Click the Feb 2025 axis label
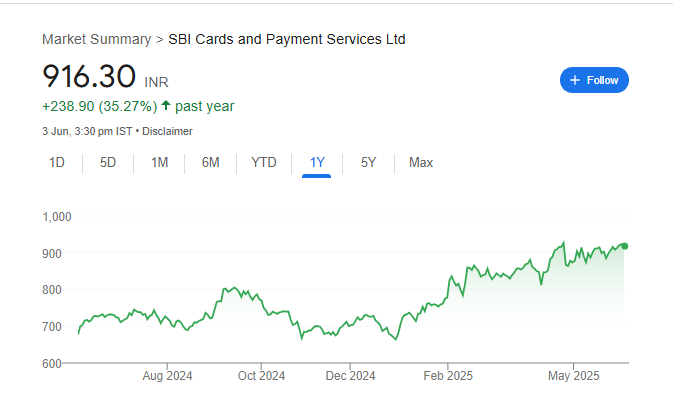The height and width of the screenshot is (397, 673). tap(448, 376)
